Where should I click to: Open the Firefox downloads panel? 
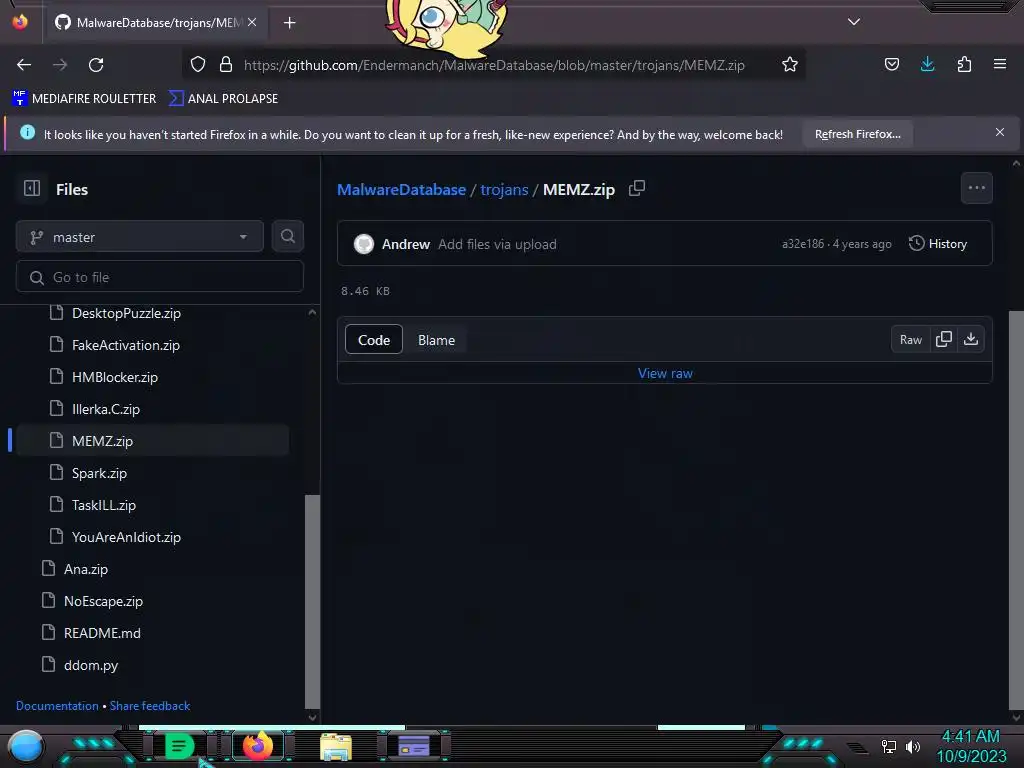(927, 64)
